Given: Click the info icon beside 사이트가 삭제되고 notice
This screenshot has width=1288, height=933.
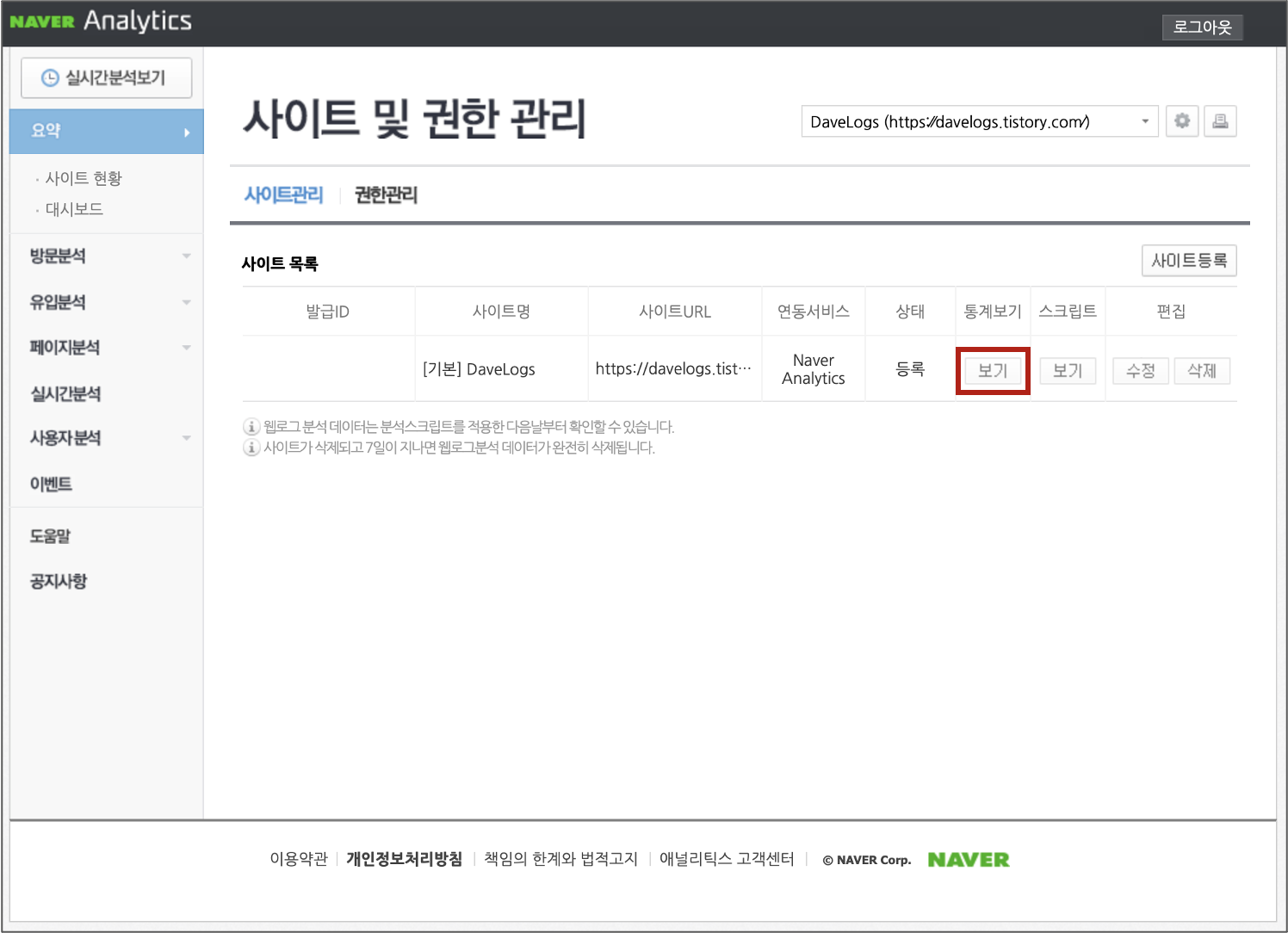Looking at the screenshot, I should (251, 448).
